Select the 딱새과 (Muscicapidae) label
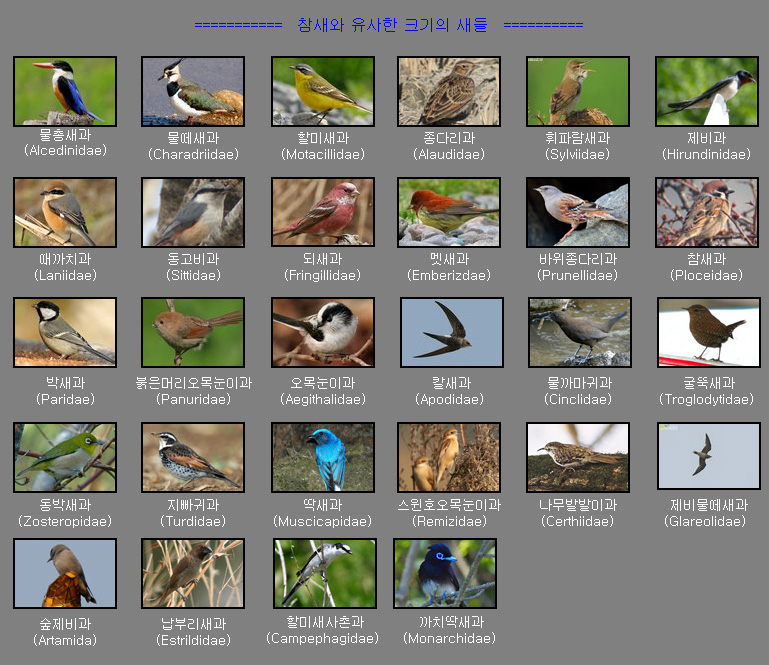Screen dimensions: 769x665 322,512
